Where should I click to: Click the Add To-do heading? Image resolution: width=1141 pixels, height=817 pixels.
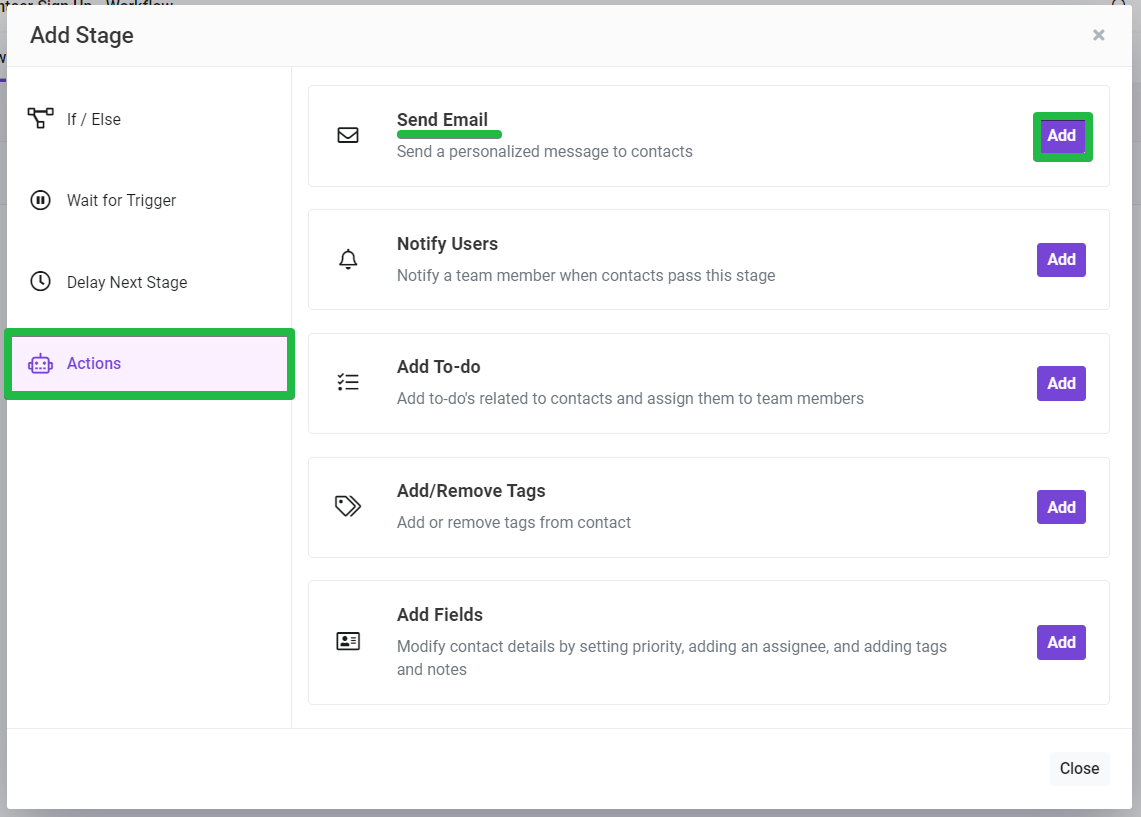point(439,367)
